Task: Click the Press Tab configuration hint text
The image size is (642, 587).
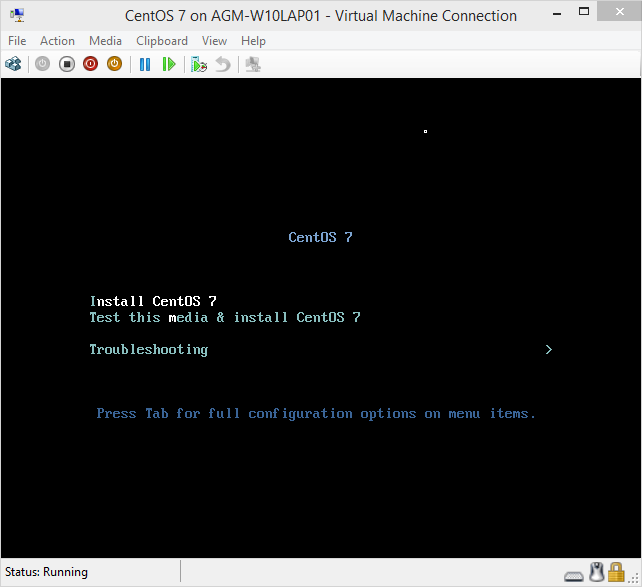Action: point(316,413)
